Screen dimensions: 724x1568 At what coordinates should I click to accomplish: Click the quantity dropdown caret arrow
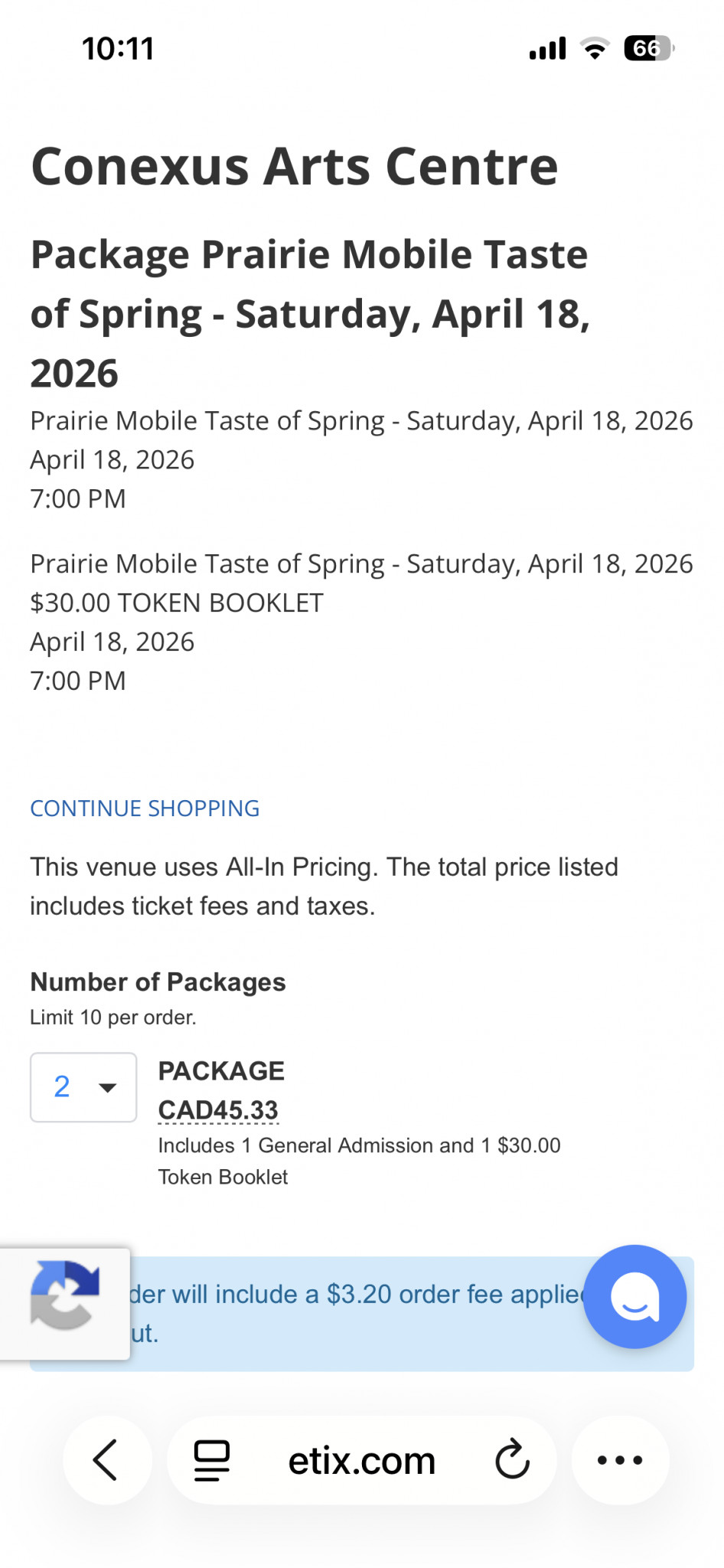tap(108, 1088)
